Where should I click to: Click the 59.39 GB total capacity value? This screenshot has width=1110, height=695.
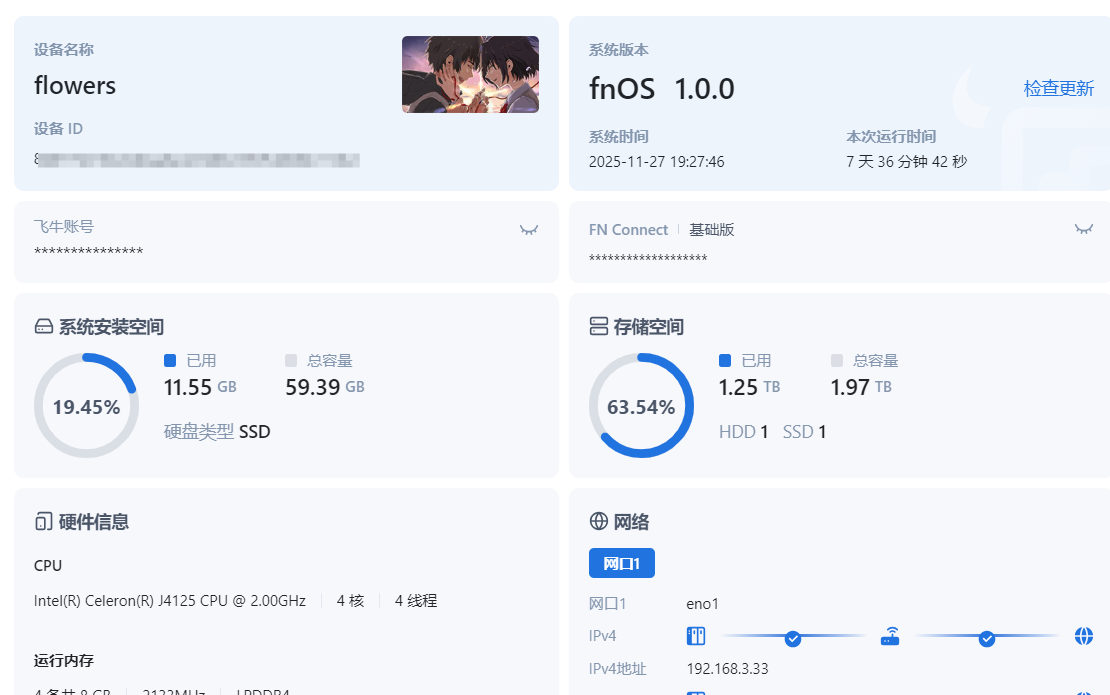tap(325, 387)
